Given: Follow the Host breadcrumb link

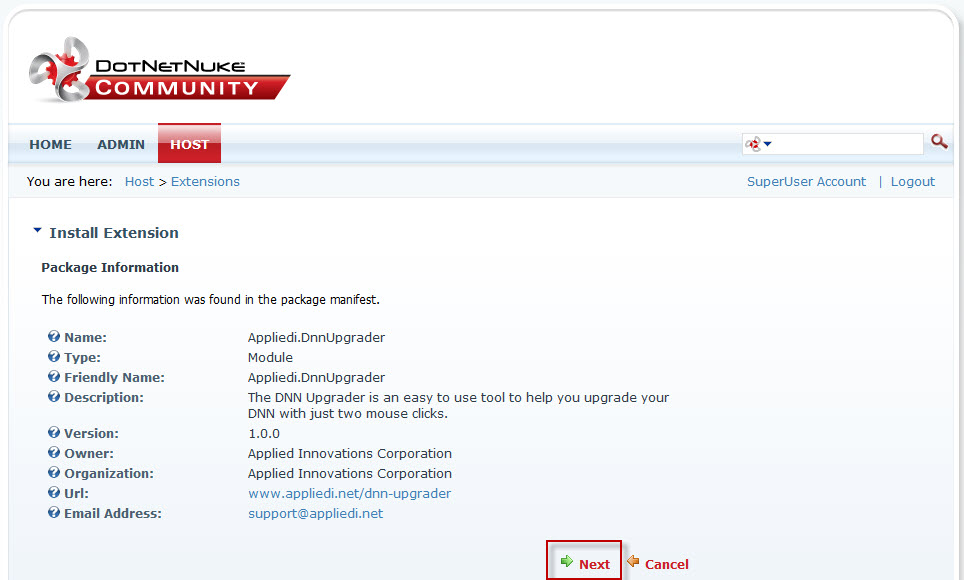Looking at the screenshot, I should pos(140,181).
